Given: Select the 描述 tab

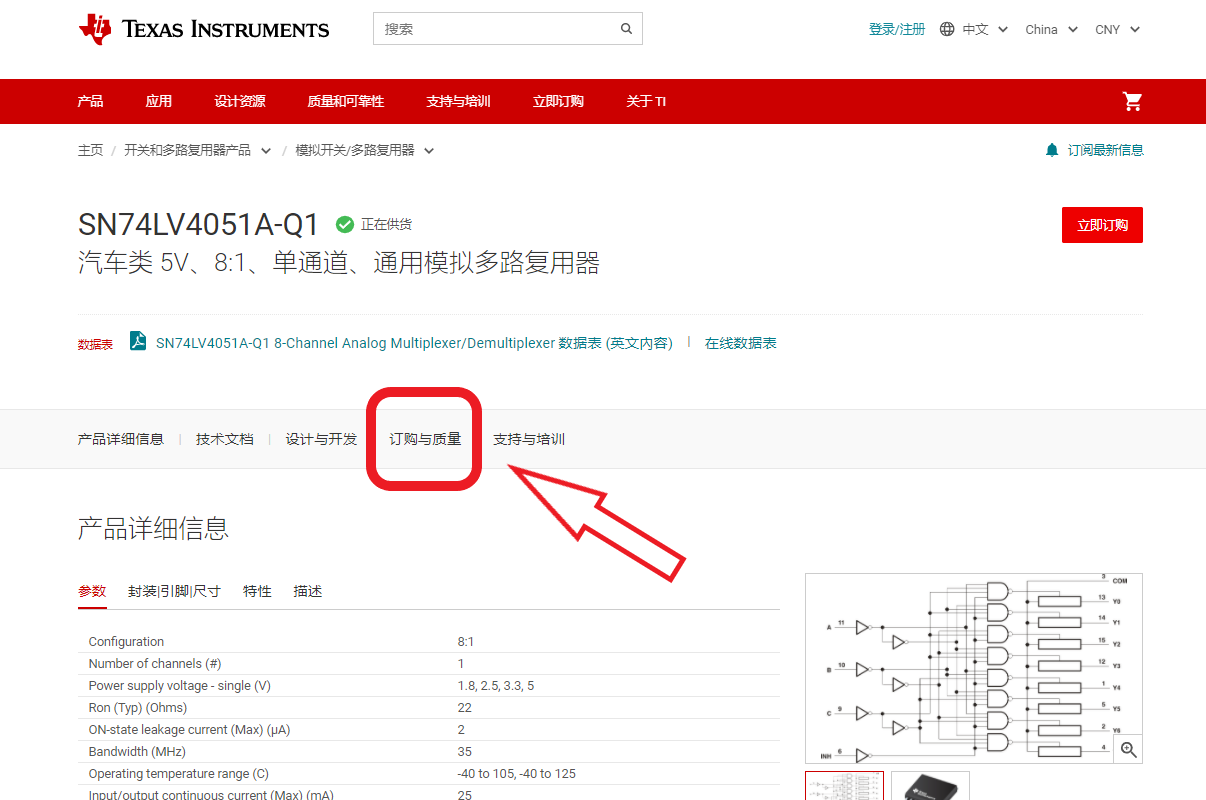Looking at the screenshot, I should coord(308,591).
